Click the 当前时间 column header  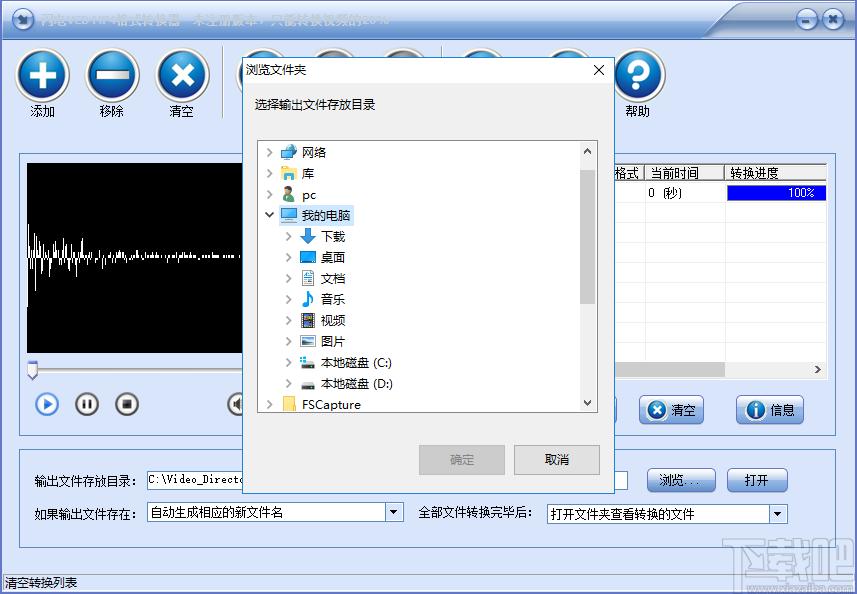[685, 173]
